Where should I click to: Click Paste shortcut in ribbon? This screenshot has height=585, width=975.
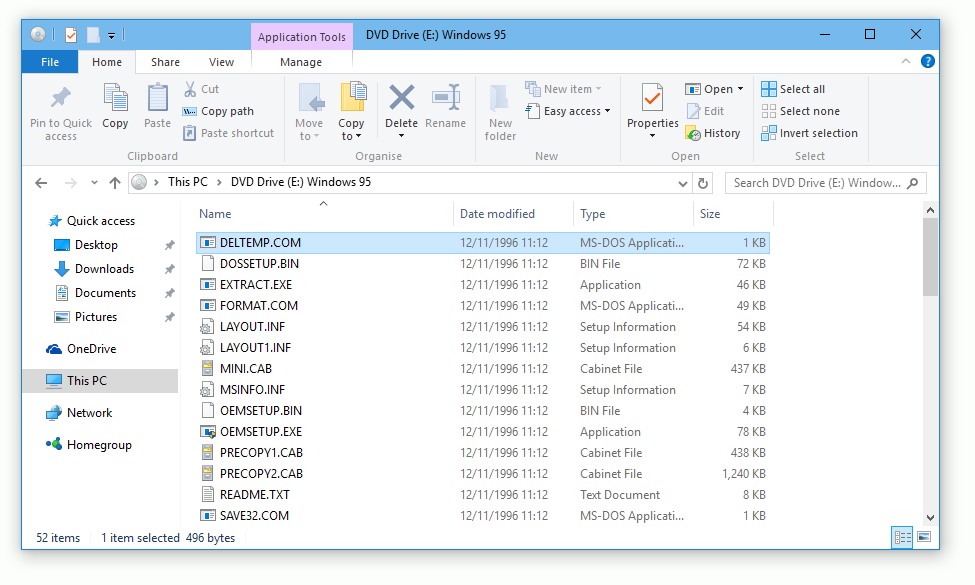pyautogui.click(x=229, y=133)
